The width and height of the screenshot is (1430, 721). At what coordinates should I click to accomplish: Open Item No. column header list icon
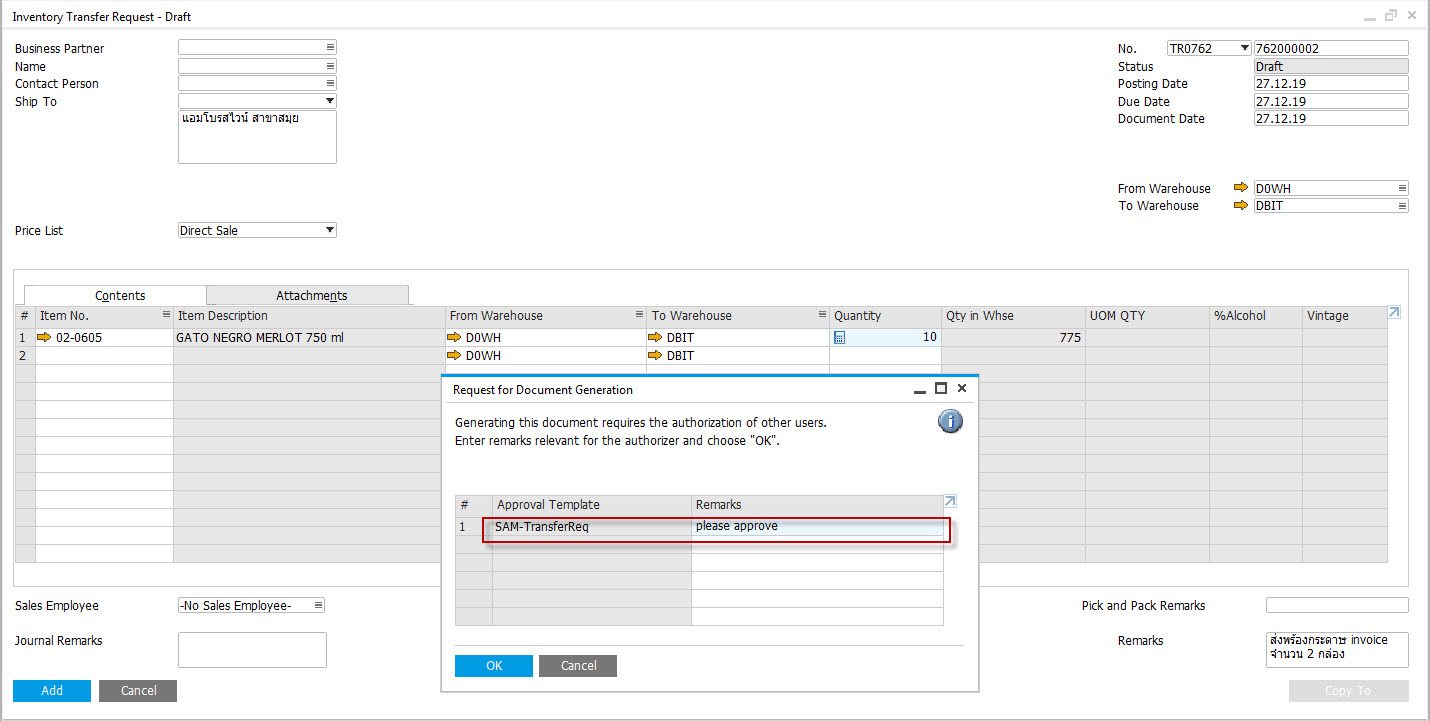[x=166, y=315]
